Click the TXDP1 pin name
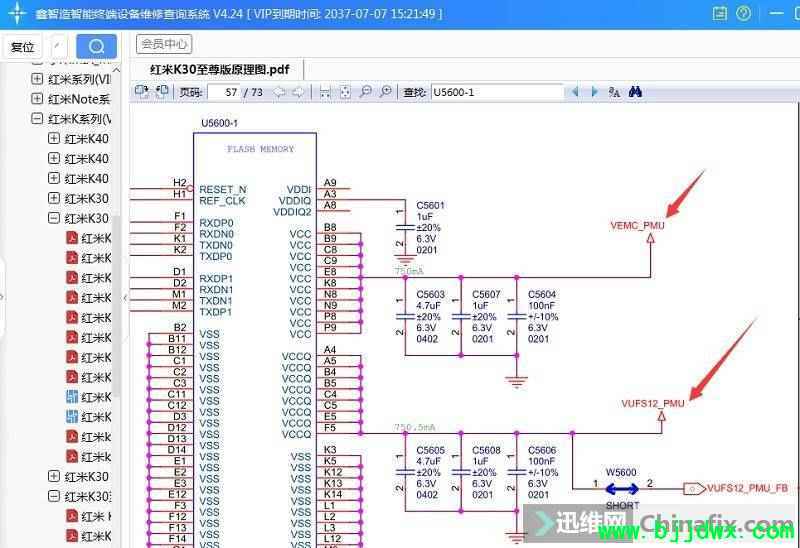 [x=216, y=312]
